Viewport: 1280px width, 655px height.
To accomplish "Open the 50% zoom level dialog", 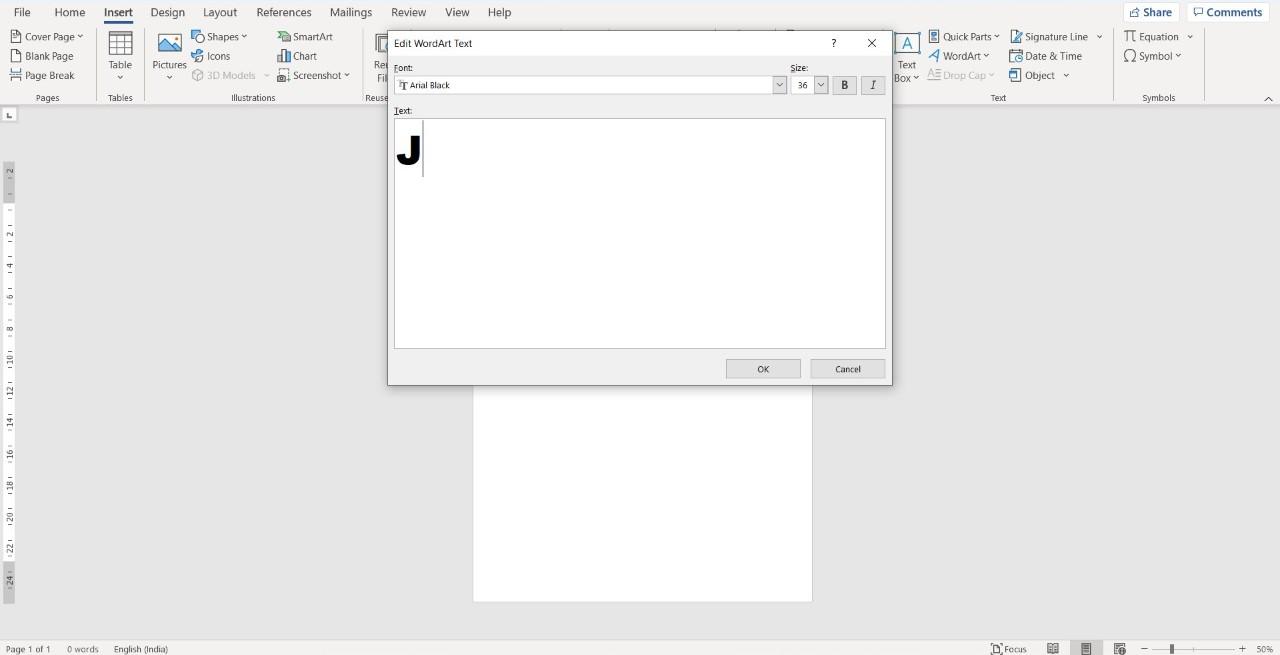I will click(1265, 649).
